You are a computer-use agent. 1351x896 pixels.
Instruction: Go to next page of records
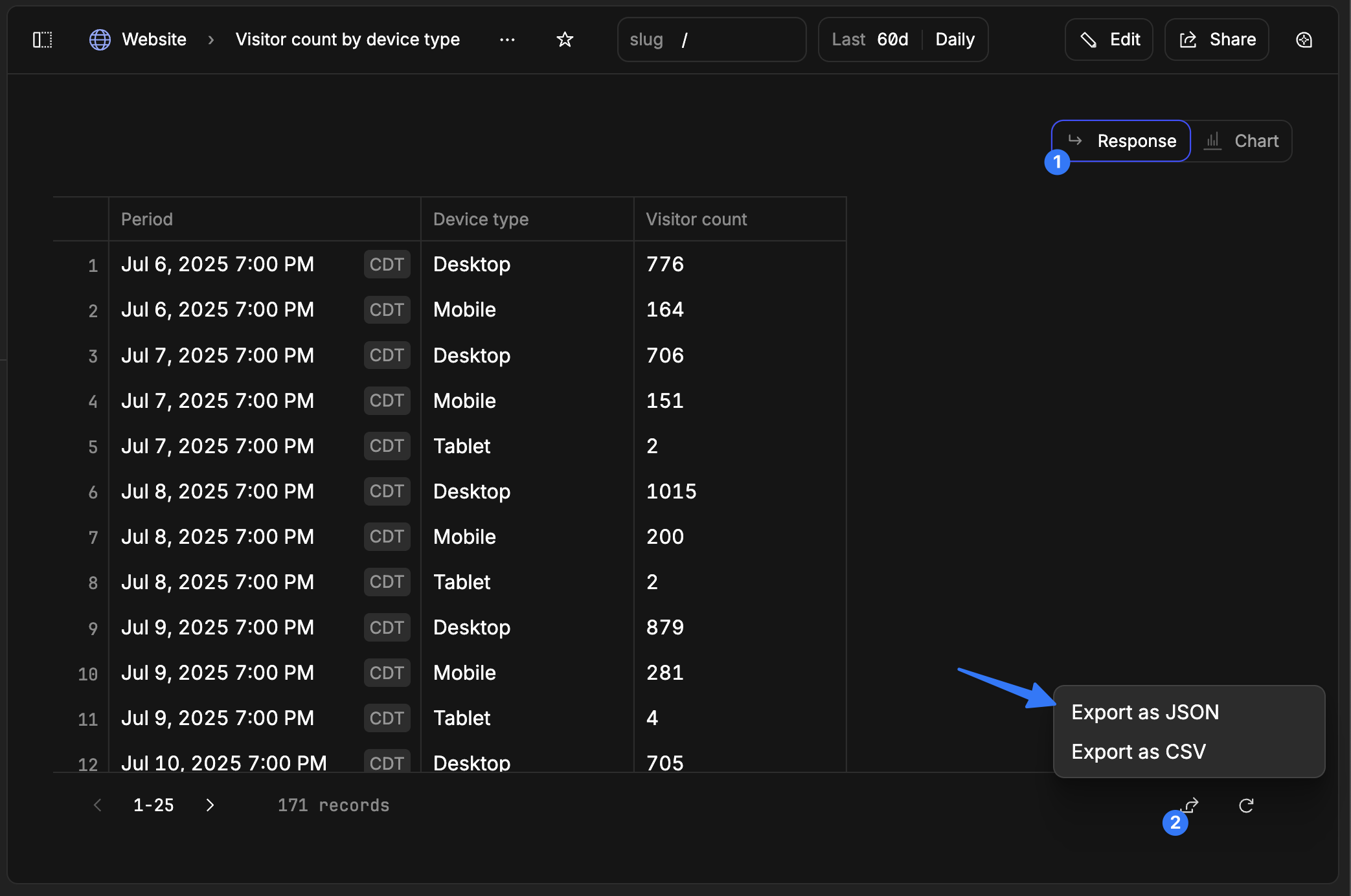[210, 805]
